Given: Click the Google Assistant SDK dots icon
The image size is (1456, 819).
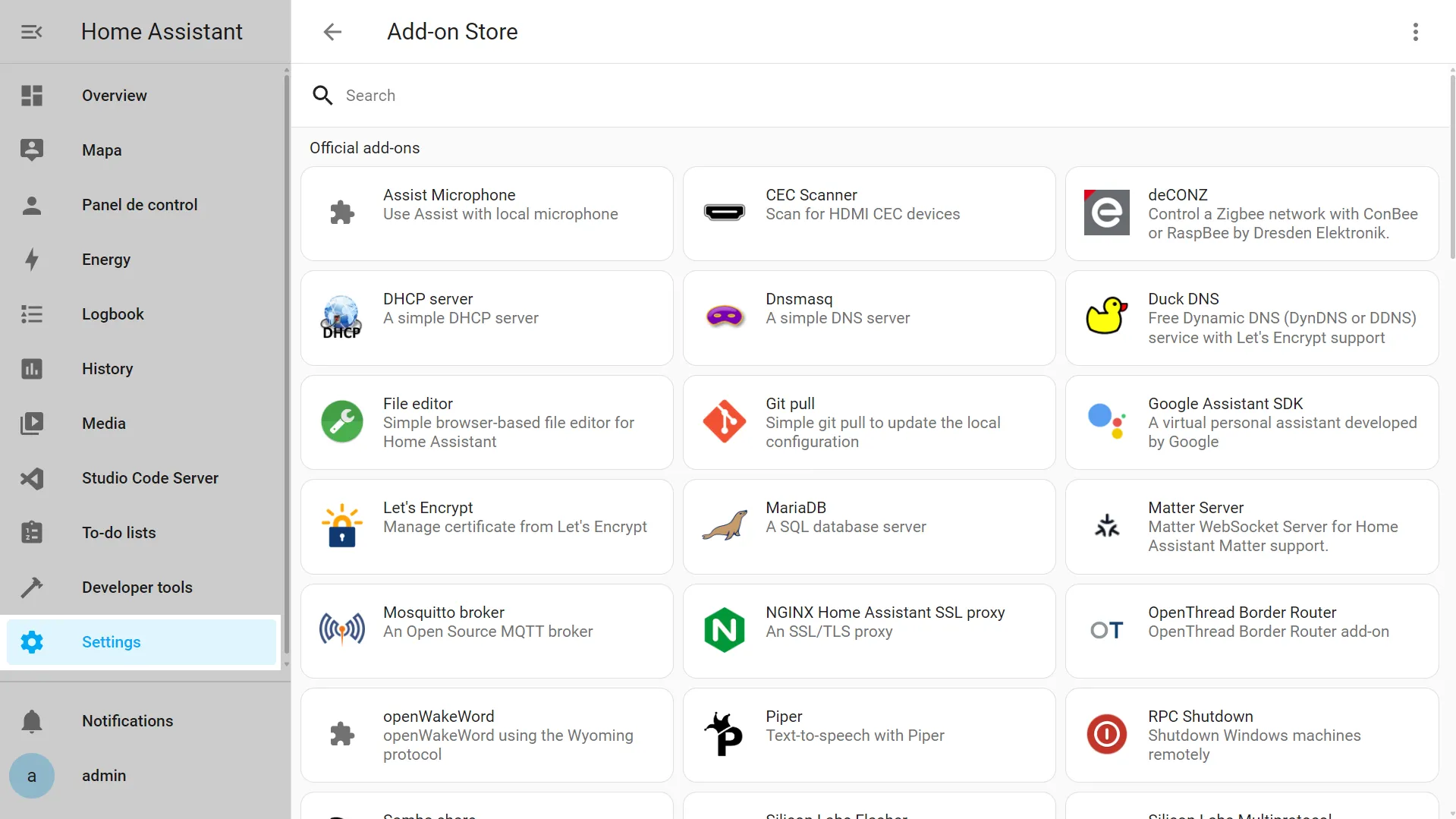Looking at the screenshot, I should [x=1107, y=421].
